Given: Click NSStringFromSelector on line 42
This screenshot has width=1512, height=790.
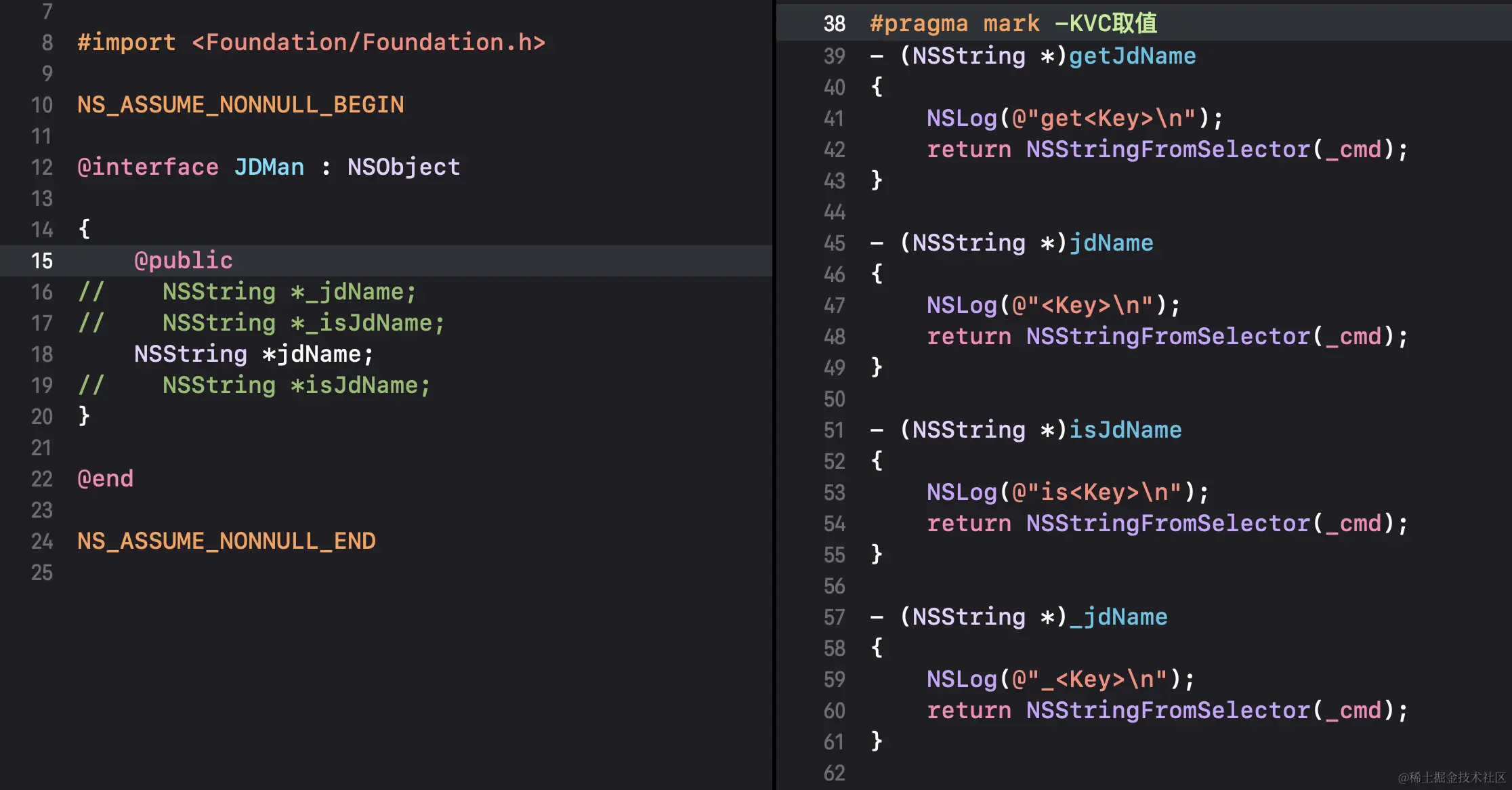Looking at the screenshot, I should [x=1168, y=150].
